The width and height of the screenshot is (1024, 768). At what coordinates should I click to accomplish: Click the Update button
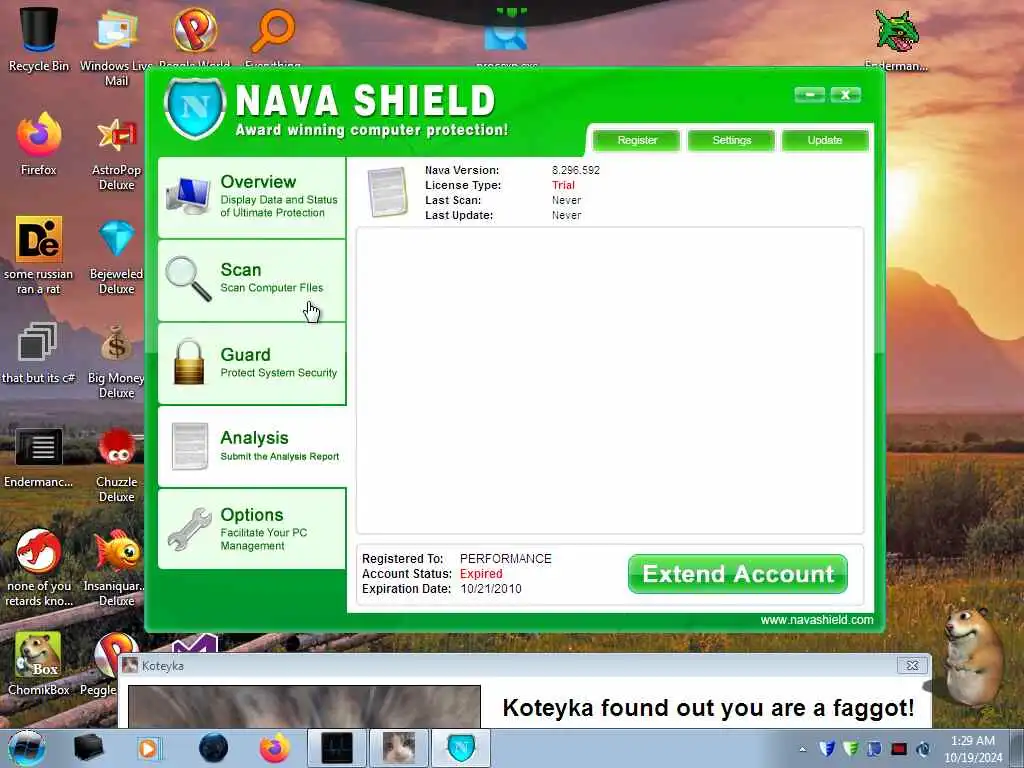pos(825,140)
